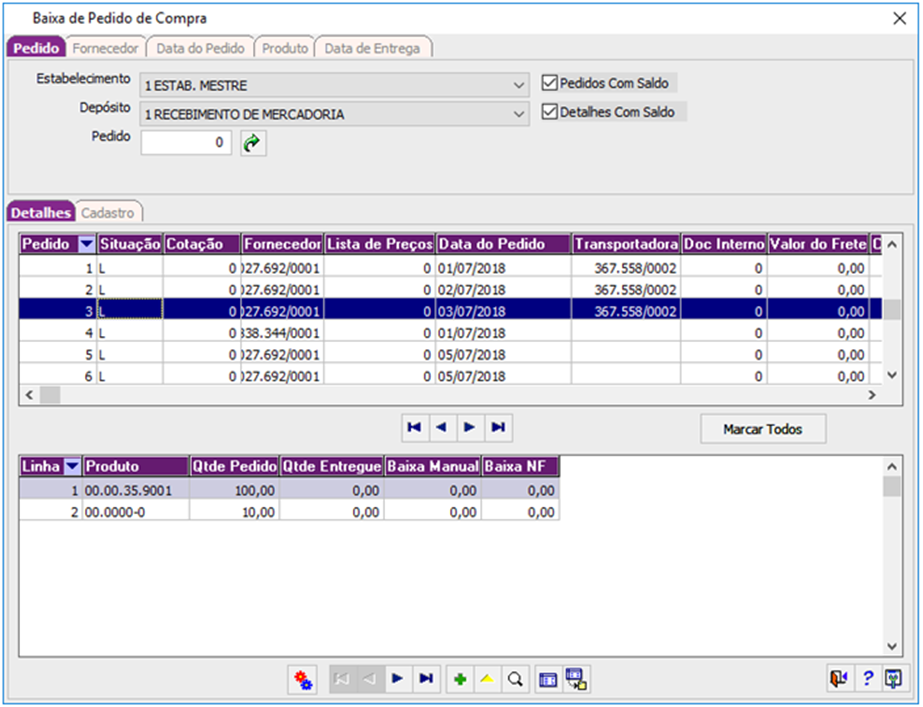Select product 00.00.35.9001 row

tap(289, 490)
